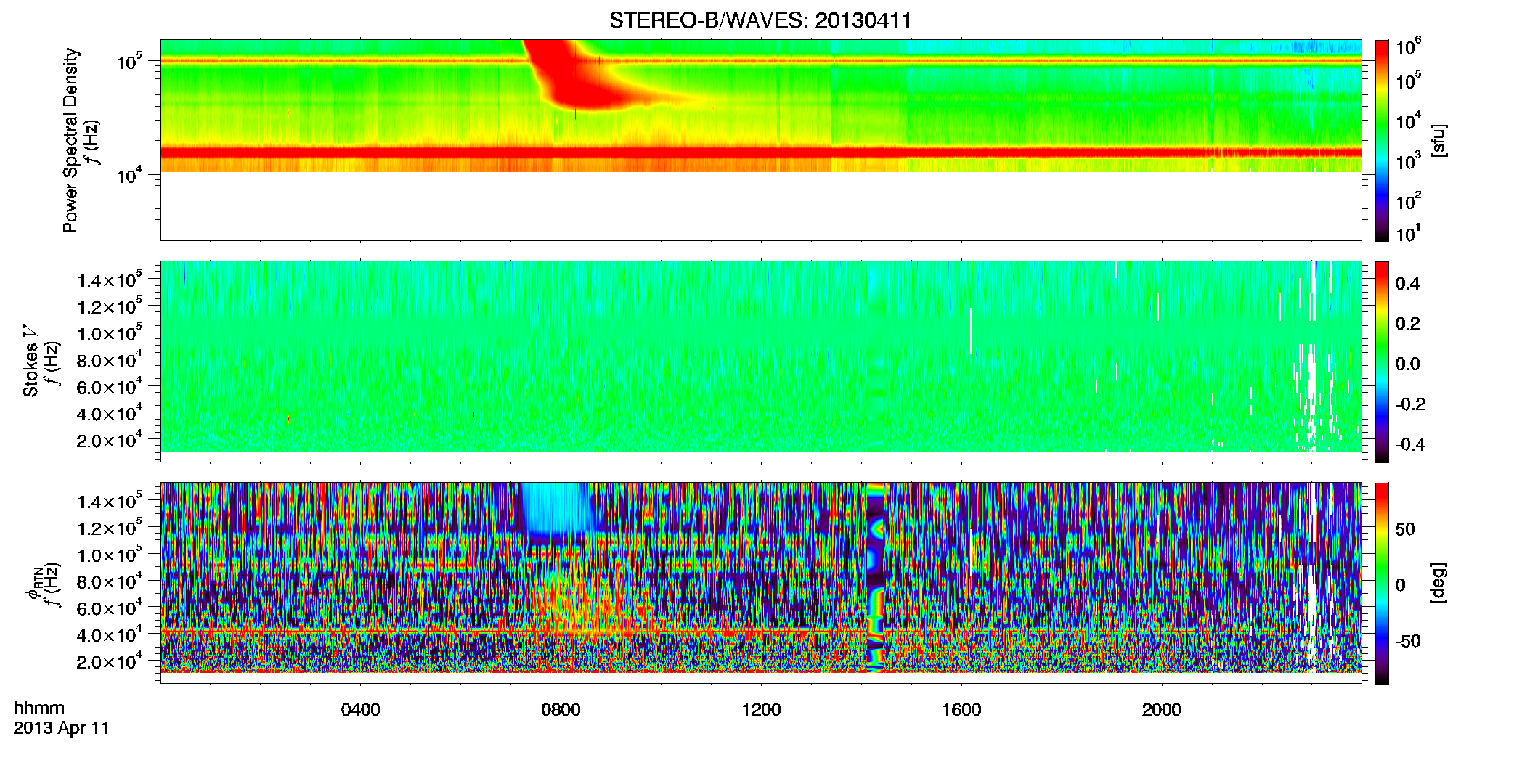The width and height of the screenshot is (1522, 784).
Task: Click the hhmm time format label
Action: (x=39, y=709)
